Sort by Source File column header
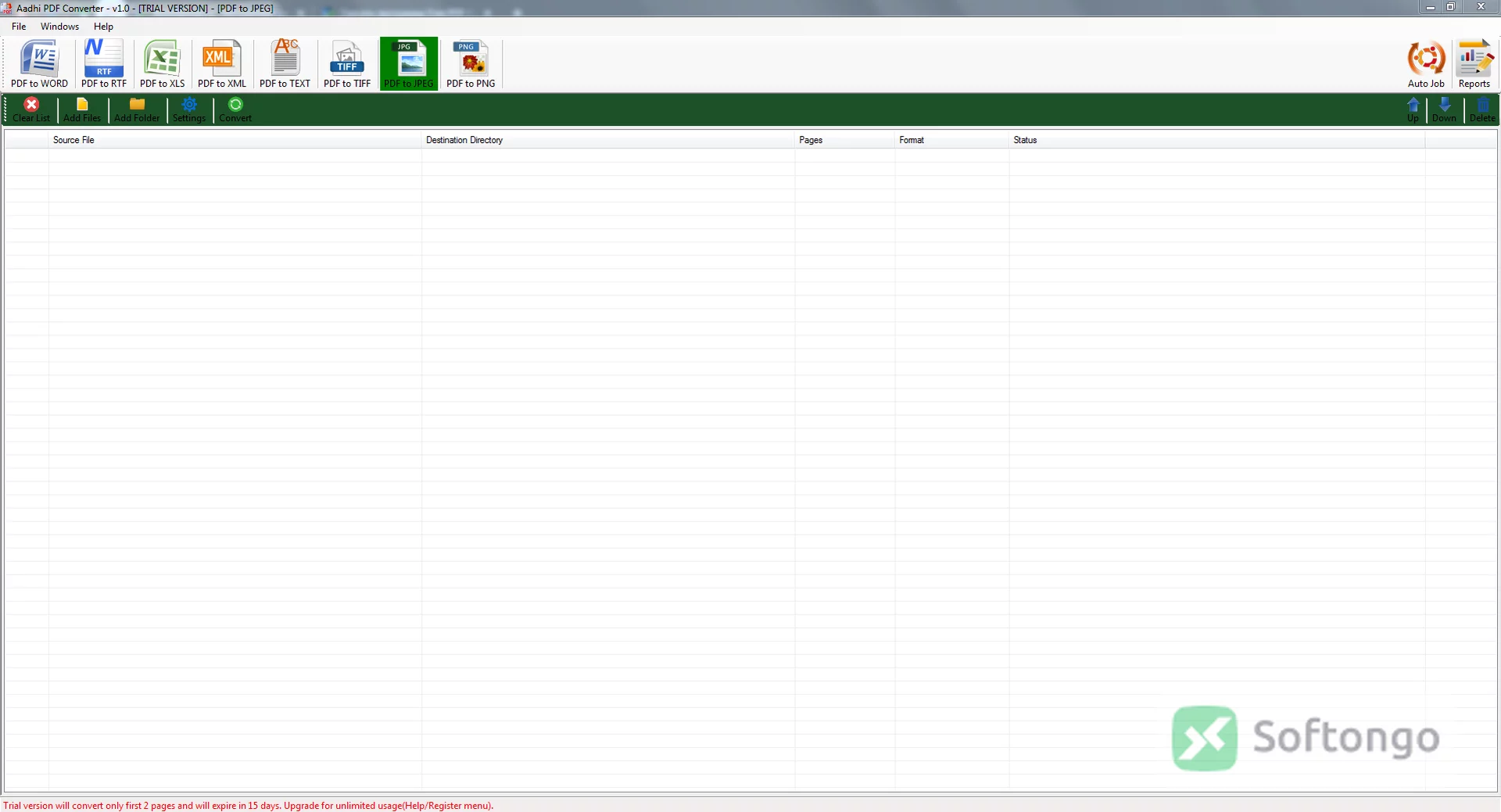Image resolution: width=1501 pixels, height=812 pixels. point(235,140)
